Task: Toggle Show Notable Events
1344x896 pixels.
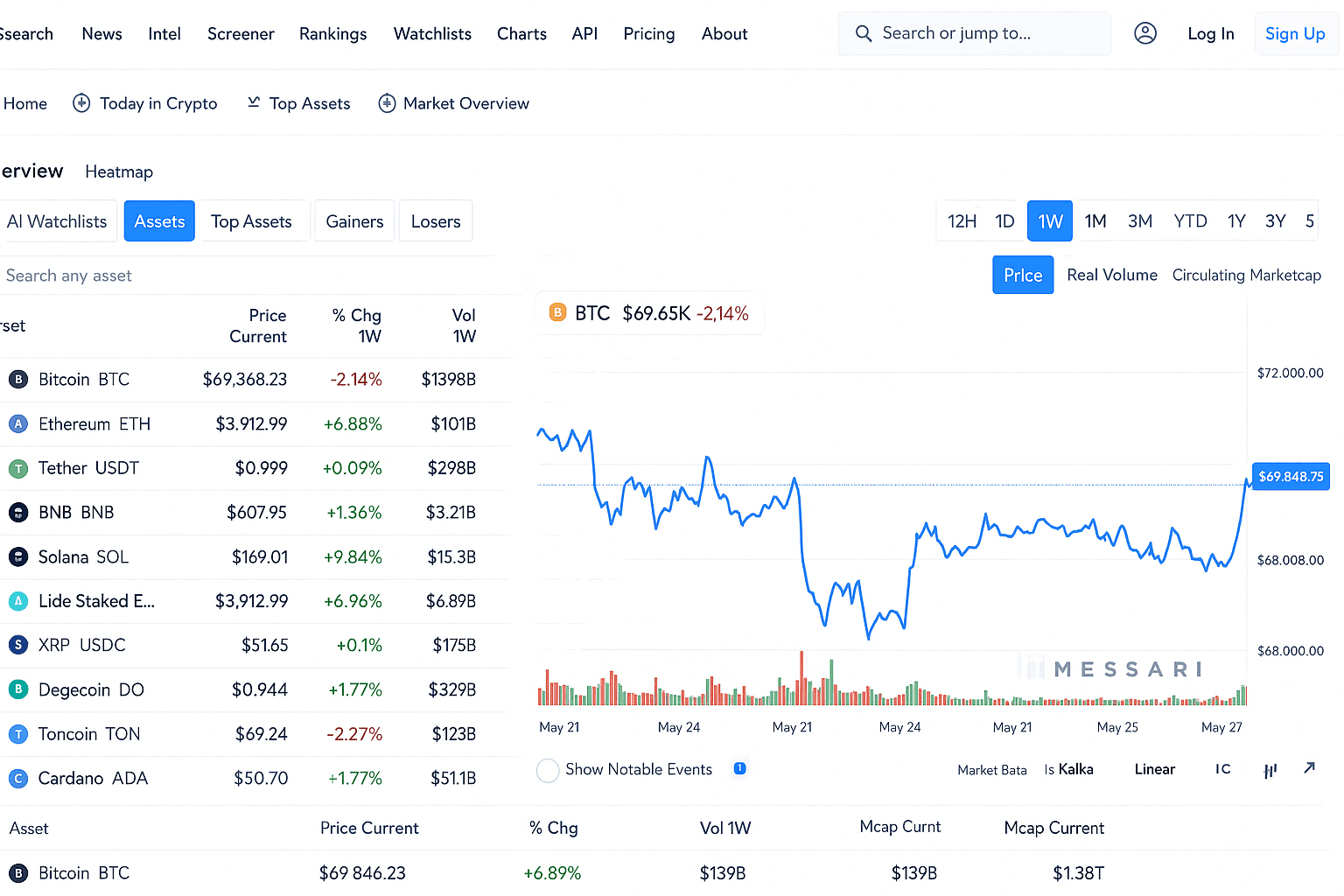Action: [548, 770]
